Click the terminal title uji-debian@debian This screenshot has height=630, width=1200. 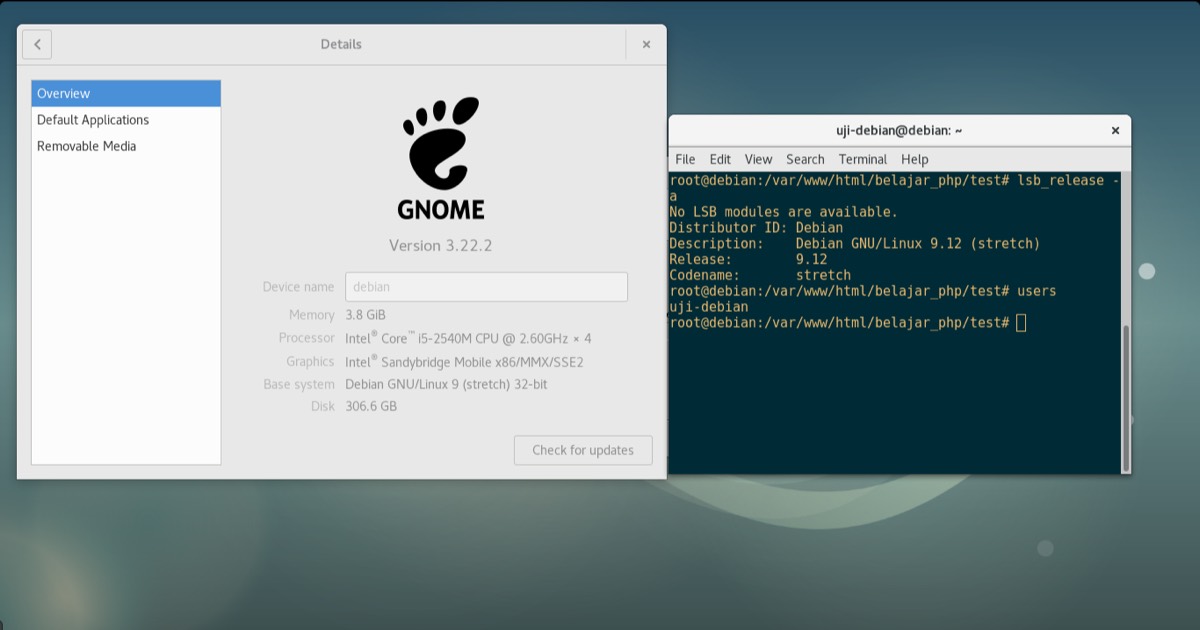click(898, 130)
